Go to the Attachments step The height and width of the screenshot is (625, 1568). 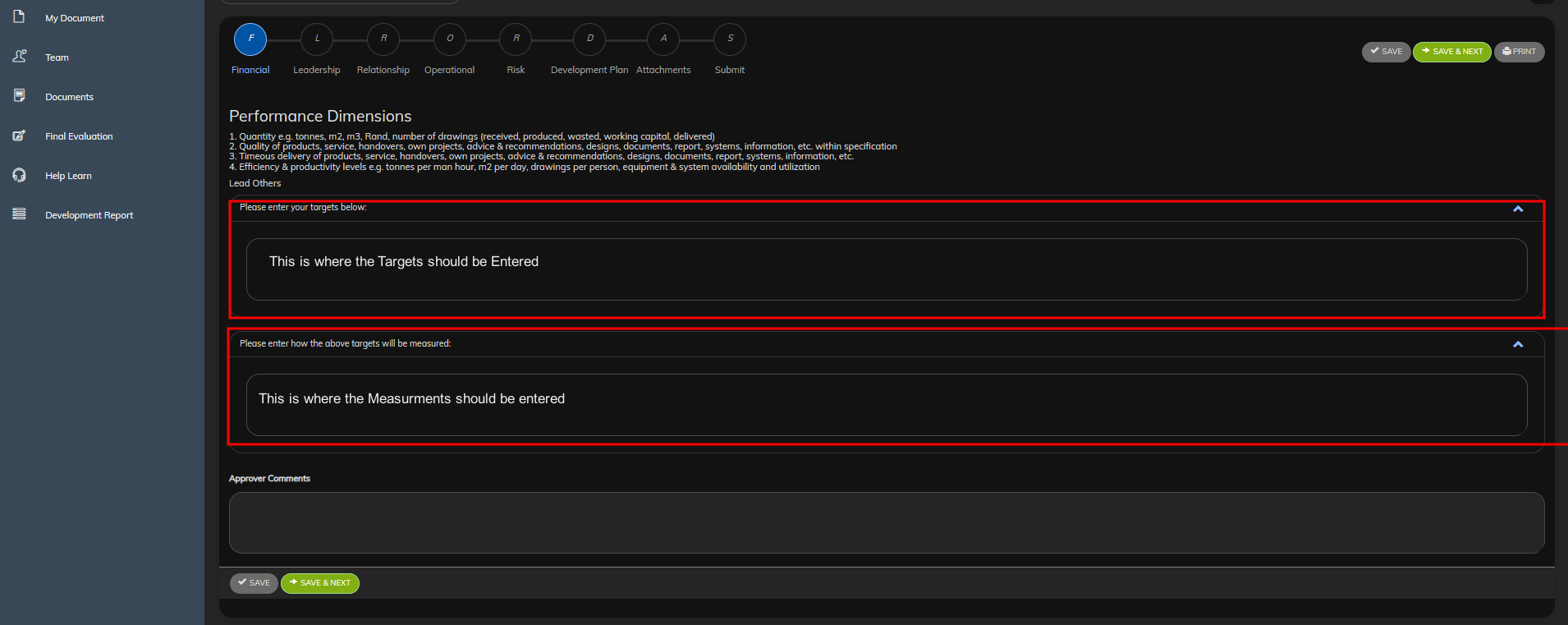(x=663, y=39)
